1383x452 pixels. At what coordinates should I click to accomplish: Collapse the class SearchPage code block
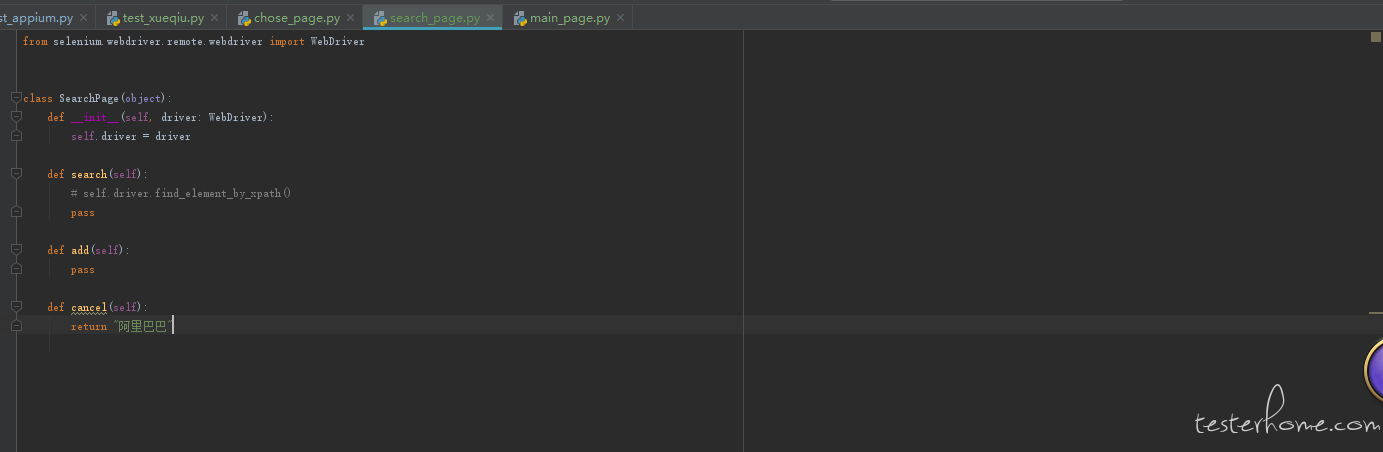(16, 98)
